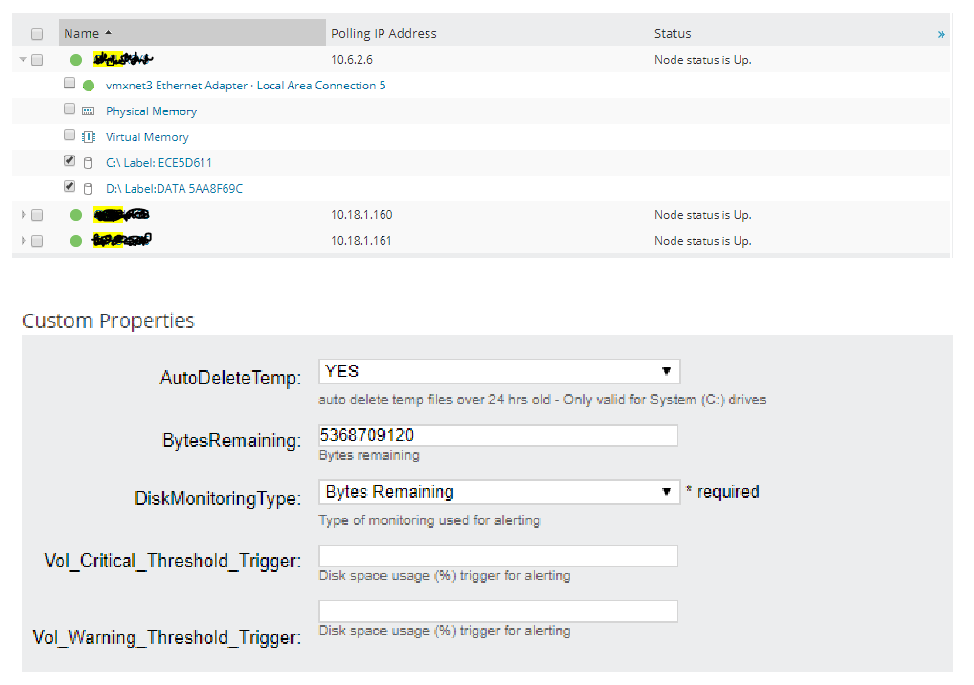Open the DiskMonitoringType dropdown
The image size is (974, 685).
(x=499, y=492)
